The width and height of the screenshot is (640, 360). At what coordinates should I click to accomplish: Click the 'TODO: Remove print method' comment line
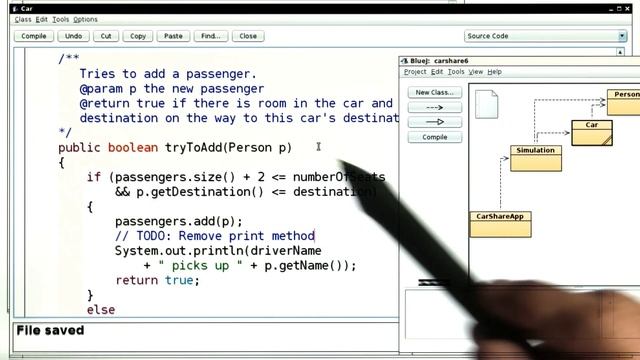tap(215, 236)
